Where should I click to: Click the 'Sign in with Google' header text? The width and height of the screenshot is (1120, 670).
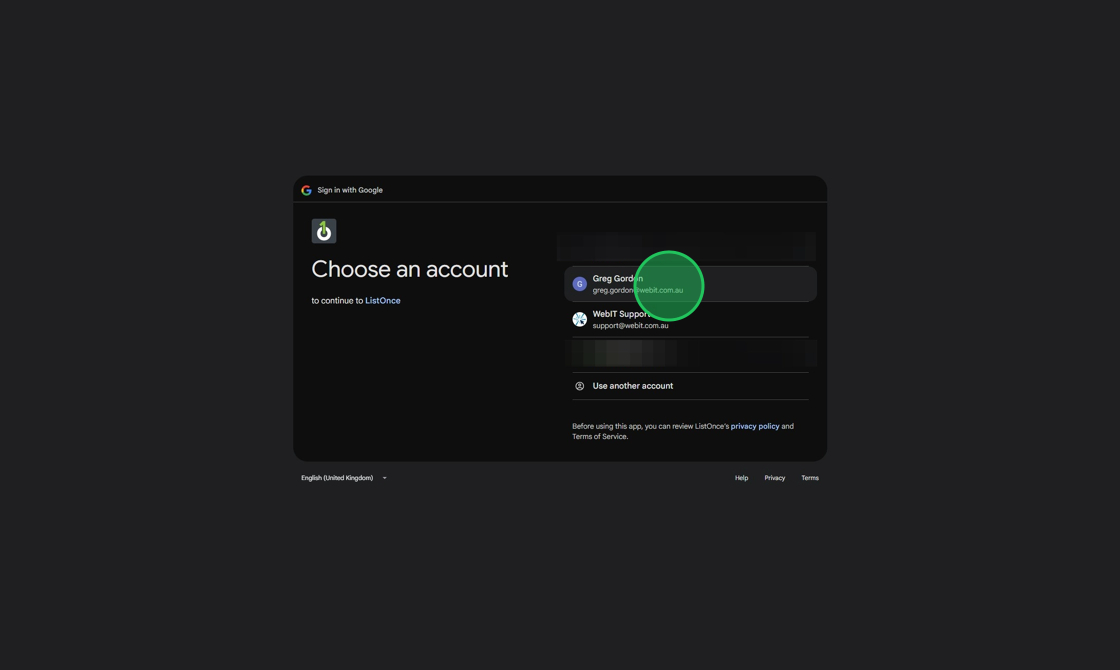coord(350,190)
